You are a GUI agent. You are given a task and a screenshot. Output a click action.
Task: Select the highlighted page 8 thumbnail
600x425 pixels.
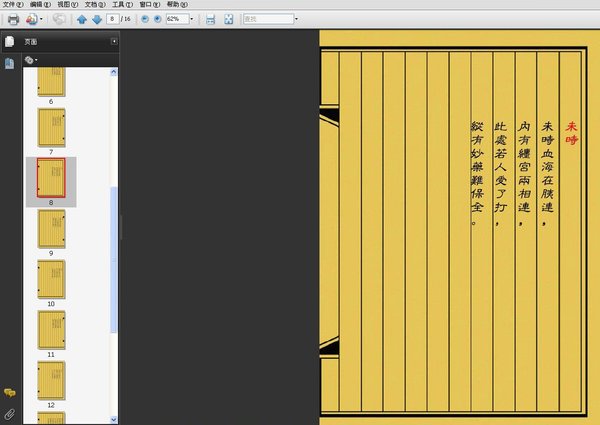pyautogui.click(x=51, y=178)
